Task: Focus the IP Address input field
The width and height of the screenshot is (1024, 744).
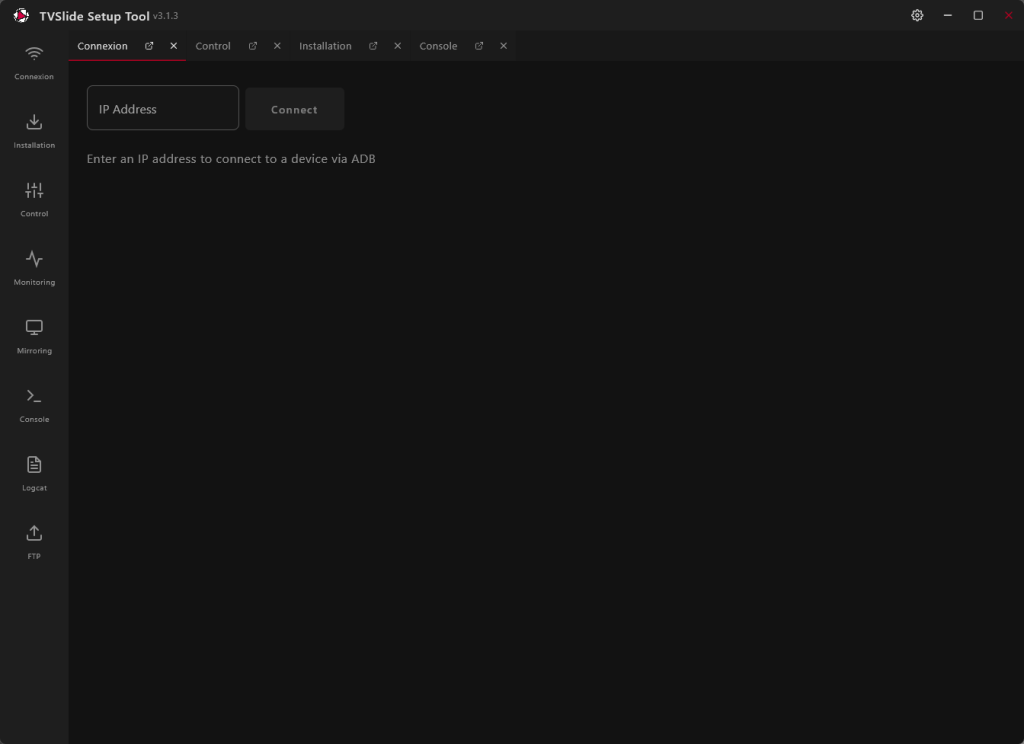Action: click(163, 108)
